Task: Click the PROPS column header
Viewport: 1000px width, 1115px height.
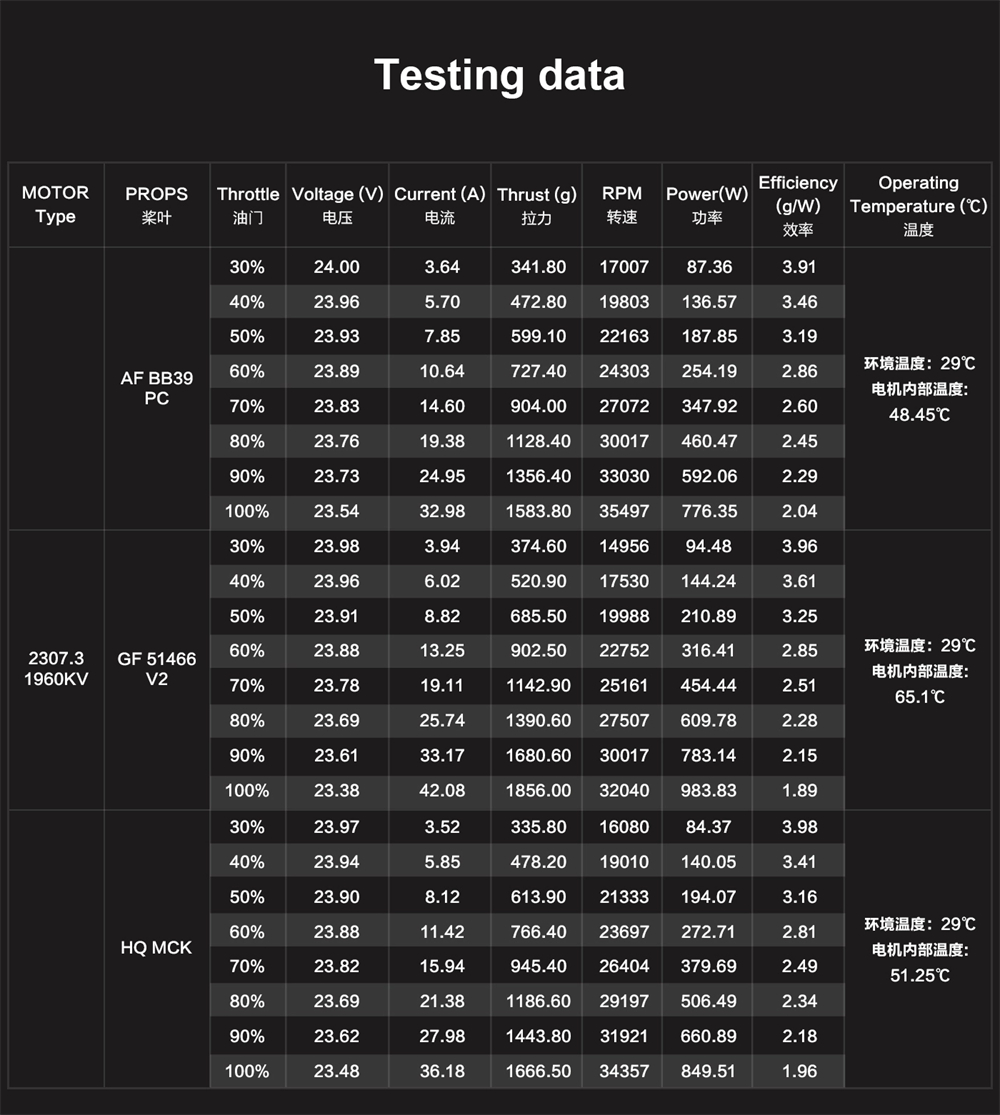Action: [157, 205]
